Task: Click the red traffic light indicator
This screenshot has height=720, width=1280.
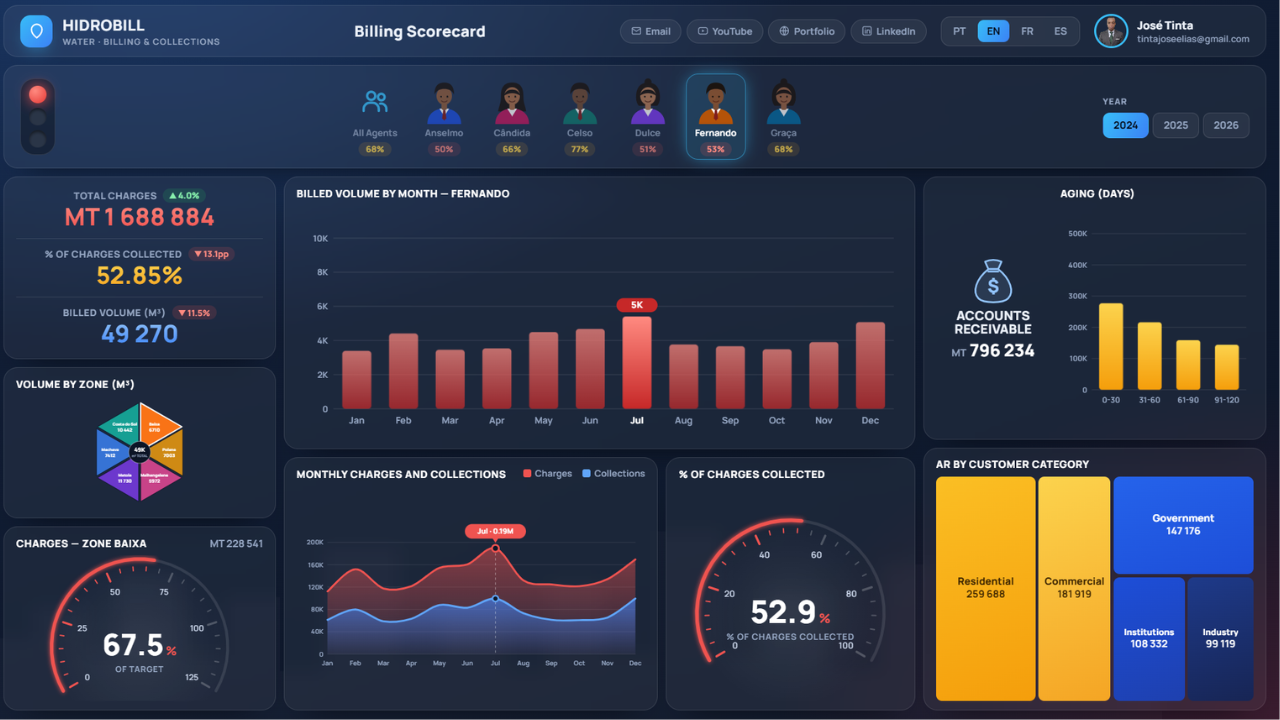Action: point(38,95)
